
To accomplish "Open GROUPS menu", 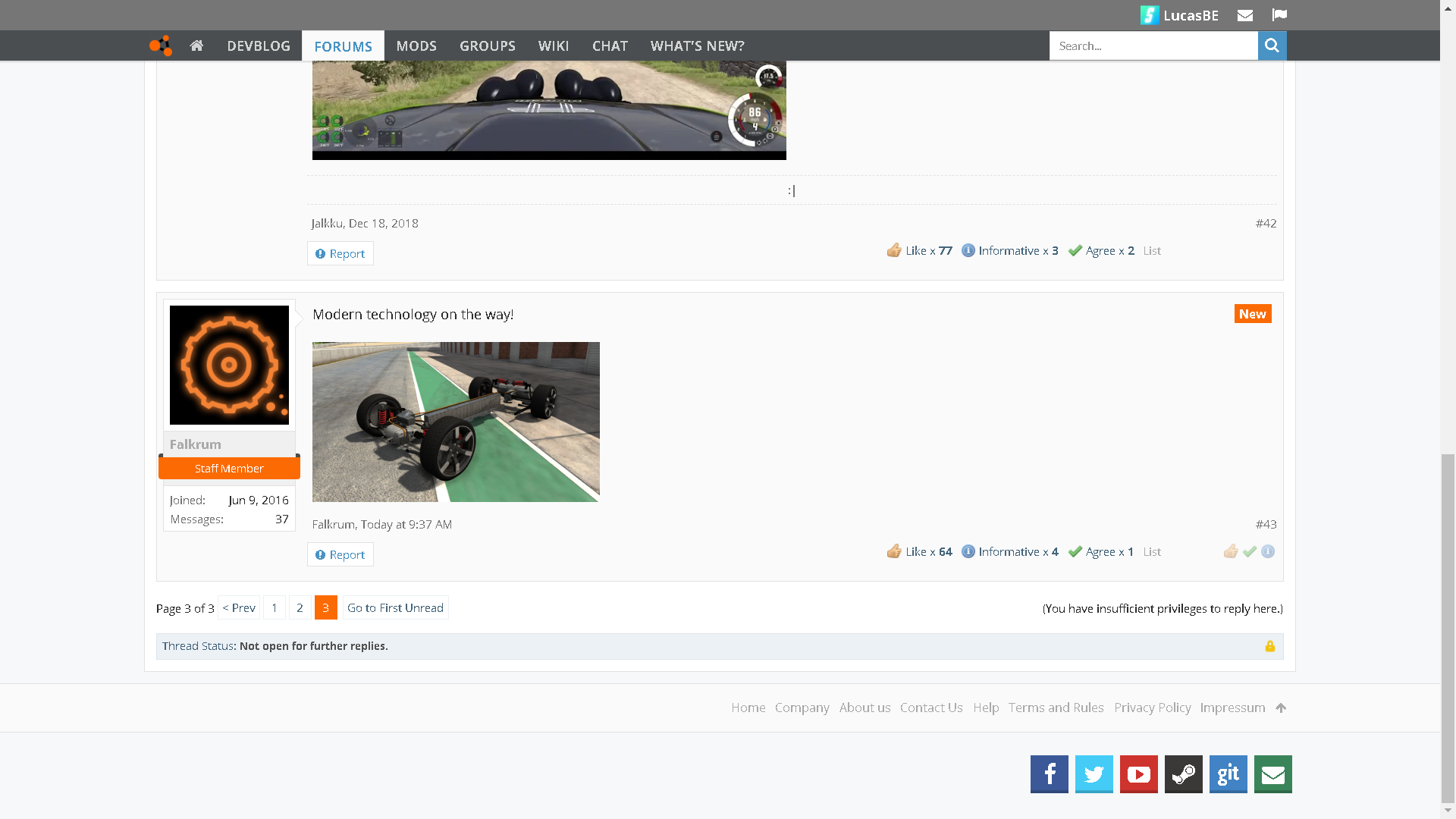I will pyautogui.click(x=488, y=45).
